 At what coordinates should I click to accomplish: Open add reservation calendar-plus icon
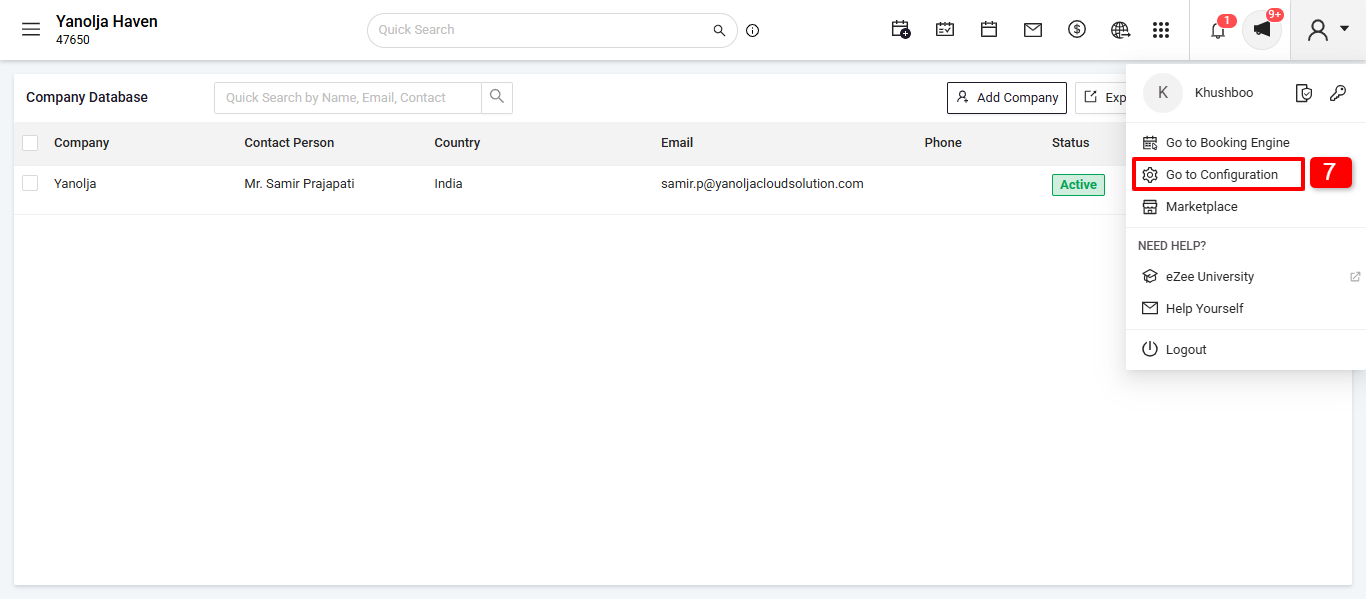pos(901,30)
